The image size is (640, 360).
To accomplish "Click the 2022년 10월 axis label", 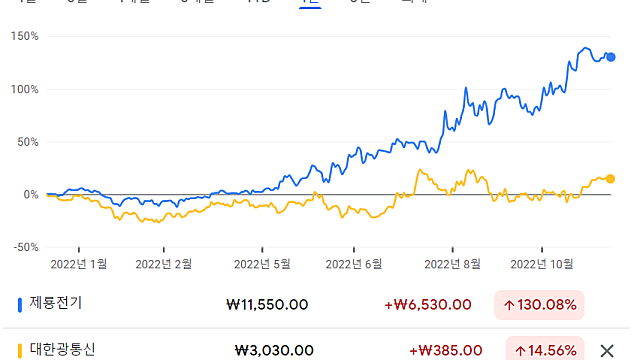I will 542,264.
